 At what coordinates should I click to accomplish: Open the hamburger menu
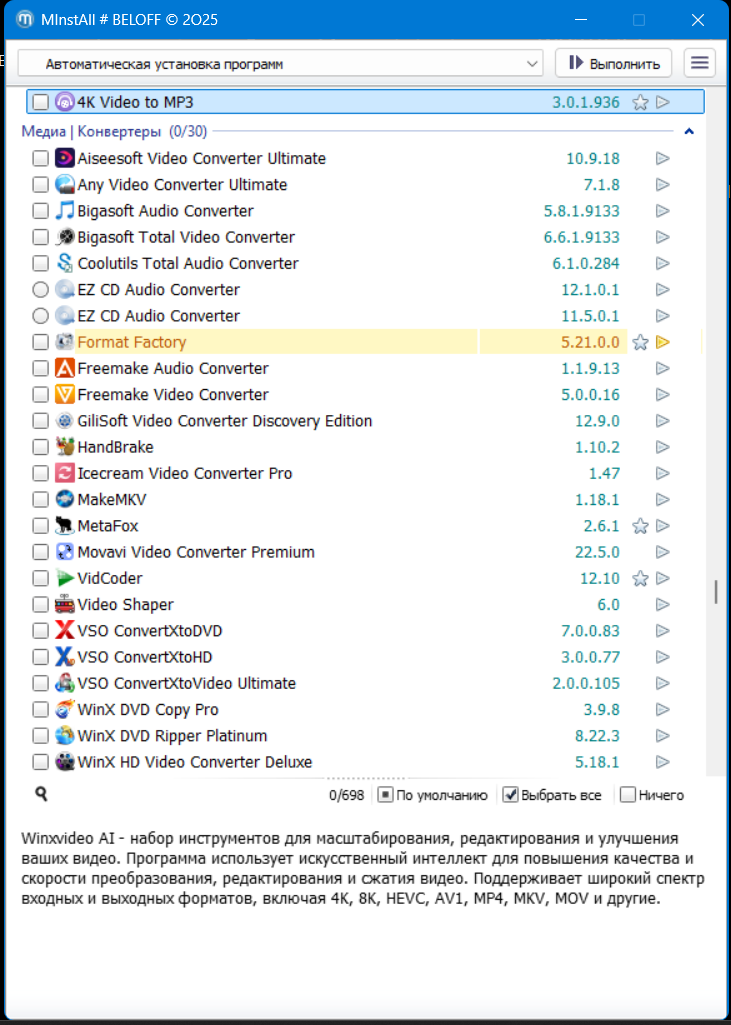700,63
